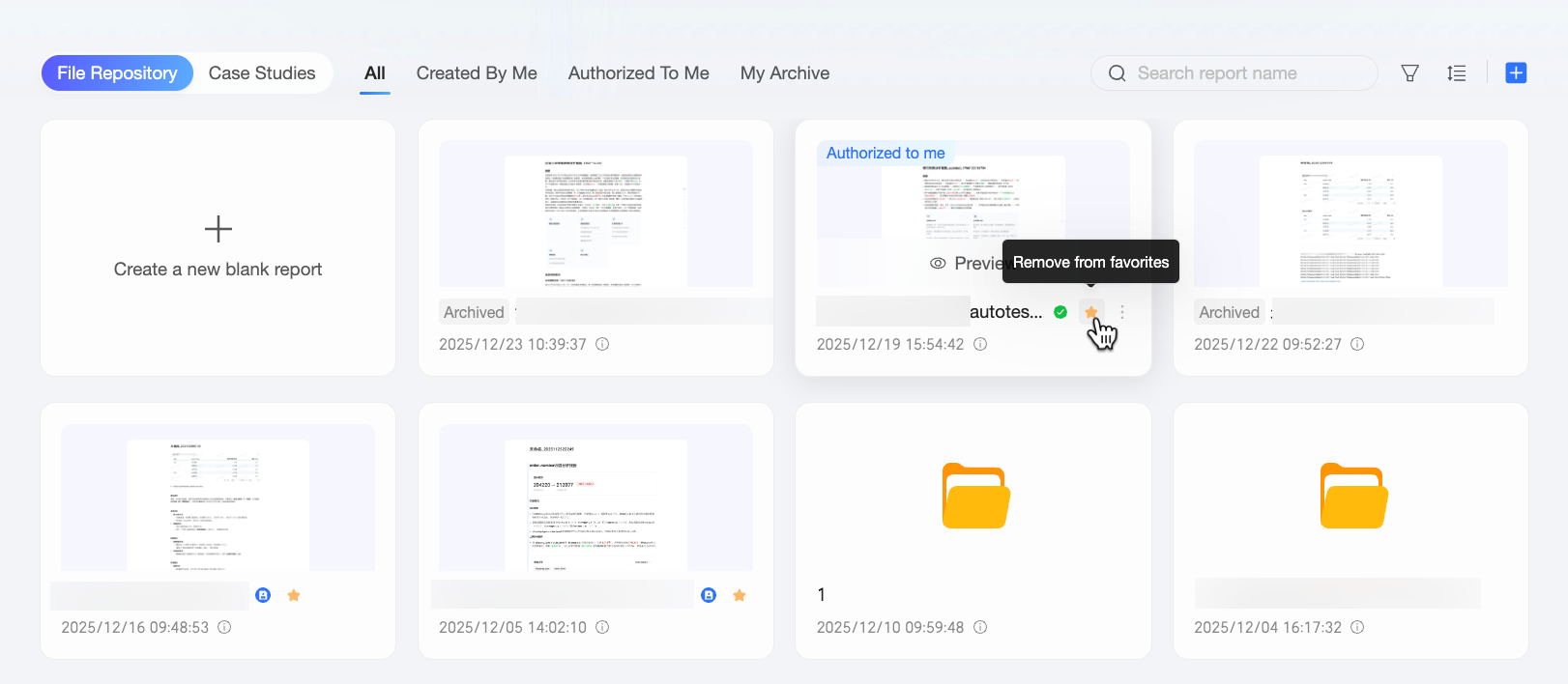Toggle favorite star on 2025/12/16 report

point(294,595)
